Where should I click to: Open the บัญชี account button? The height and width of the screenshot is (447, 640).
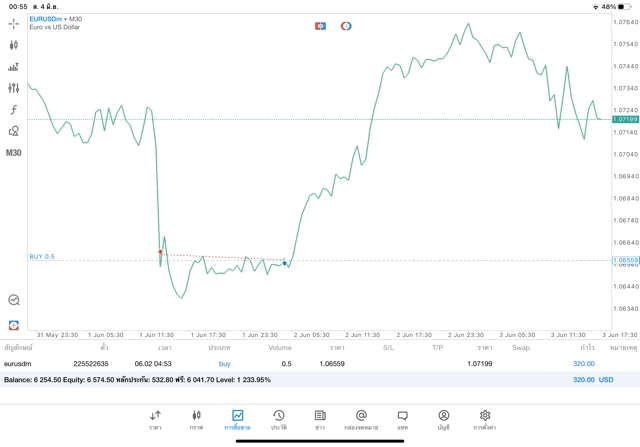click(x=444, y=419)
